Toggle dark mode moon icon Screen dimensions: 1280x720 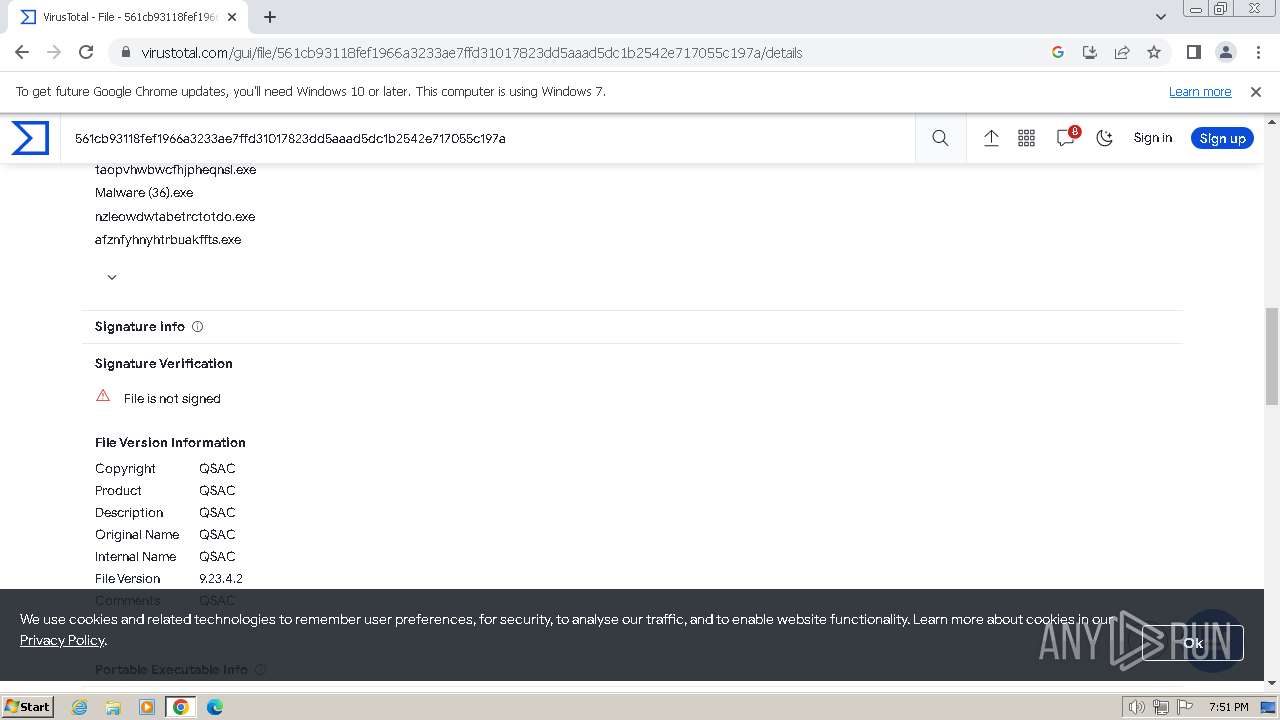pyautogui.click(x=1105, y=138)
